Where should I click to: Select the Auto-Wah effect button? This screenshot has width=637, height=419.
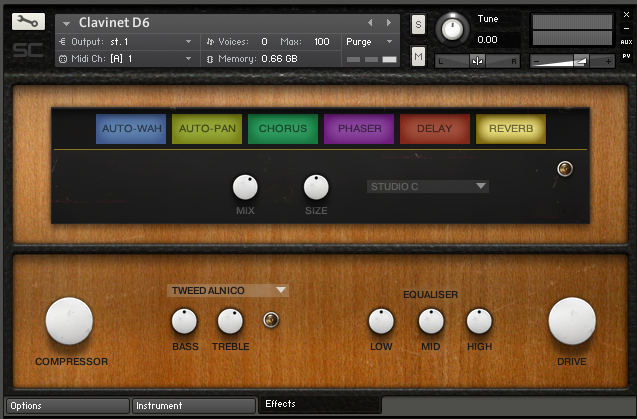132,129
